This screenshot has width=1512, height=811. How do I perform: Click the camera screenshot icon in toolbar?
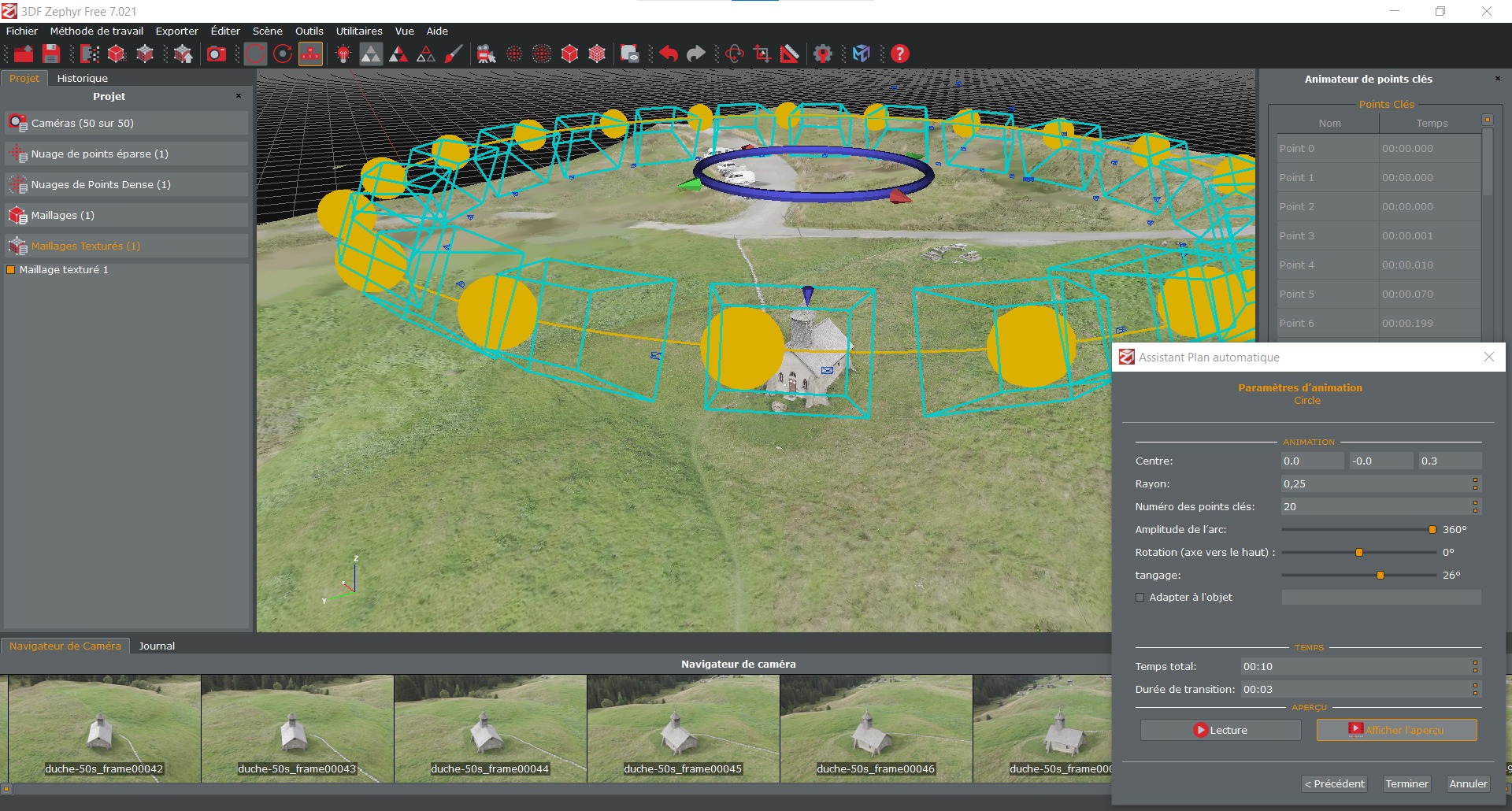pos(216,54)
